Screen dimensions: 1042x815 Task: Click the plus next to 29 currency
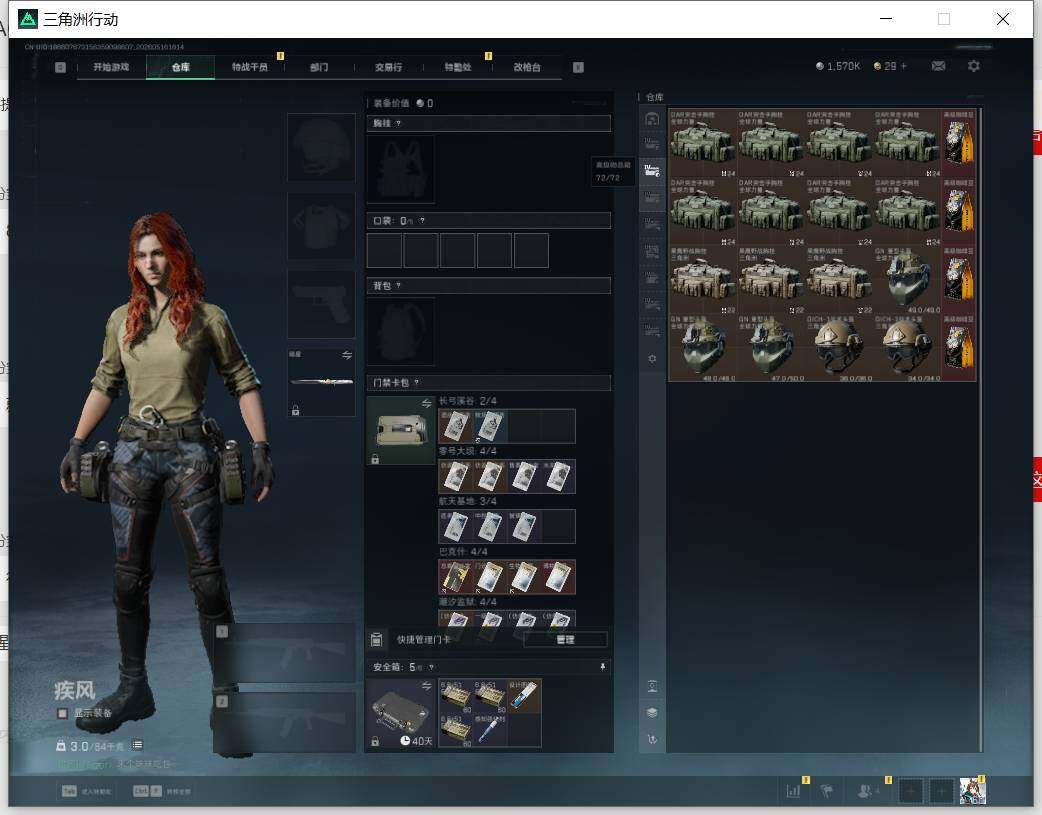coord(904,66)
